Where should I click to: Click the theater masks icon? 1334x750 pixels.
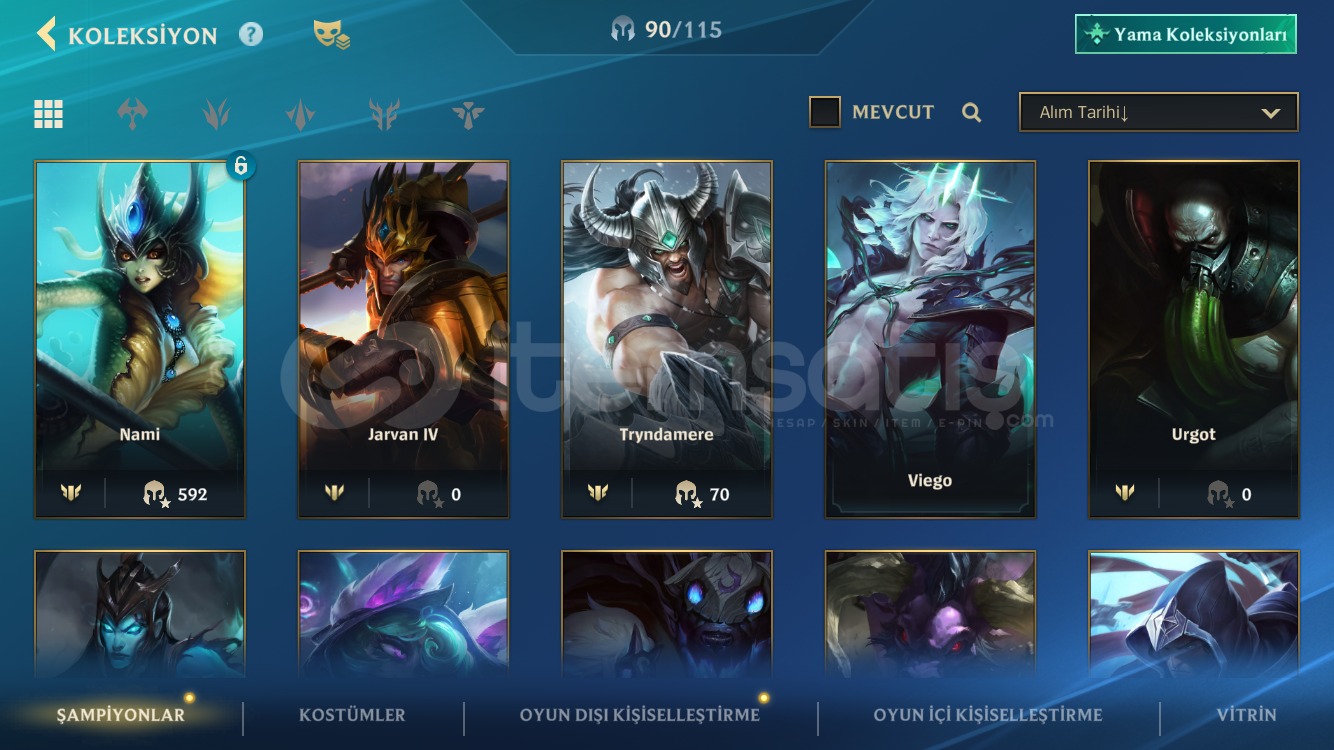click(x=331, y=35)
